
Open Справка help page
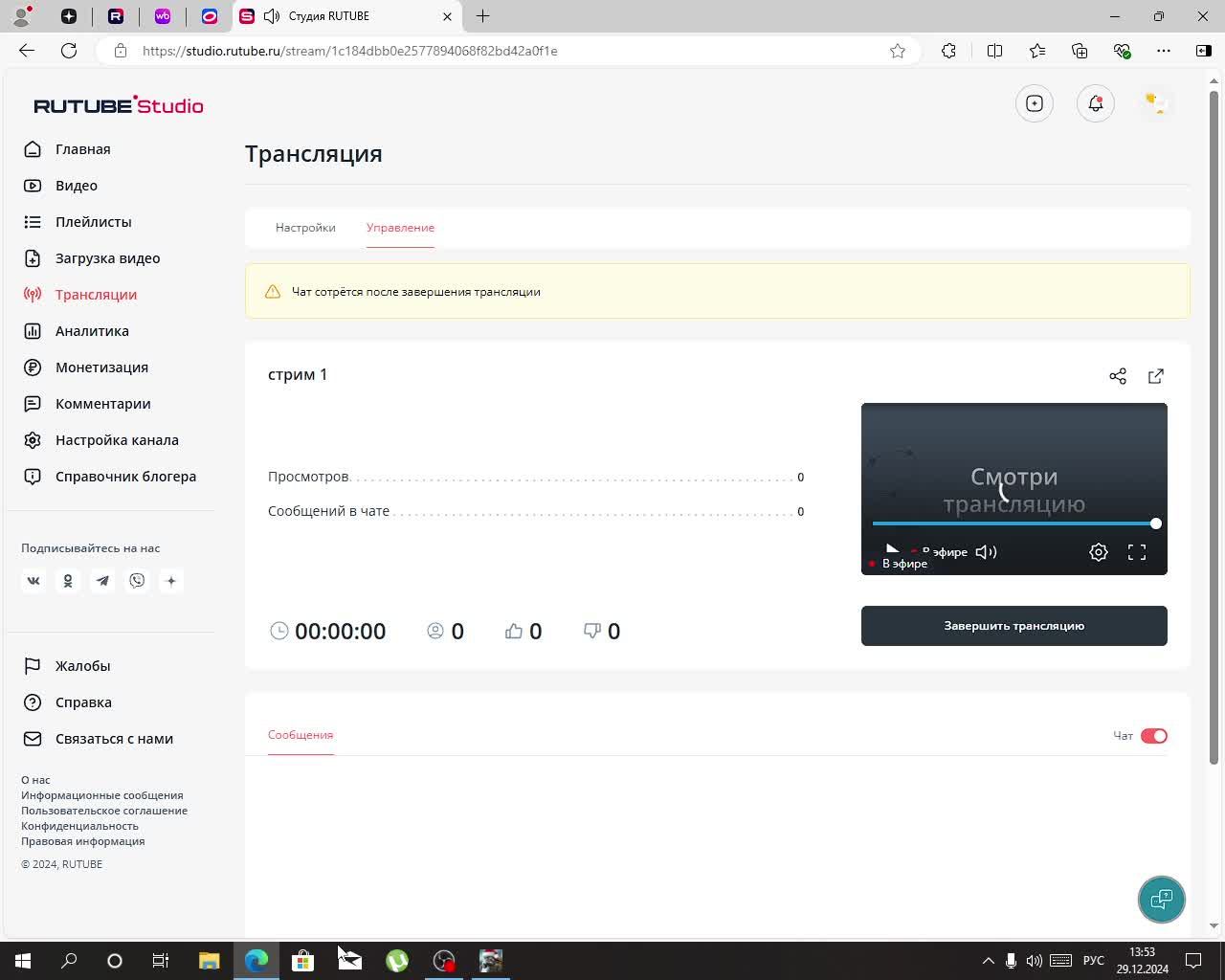[x=68, y=702]
